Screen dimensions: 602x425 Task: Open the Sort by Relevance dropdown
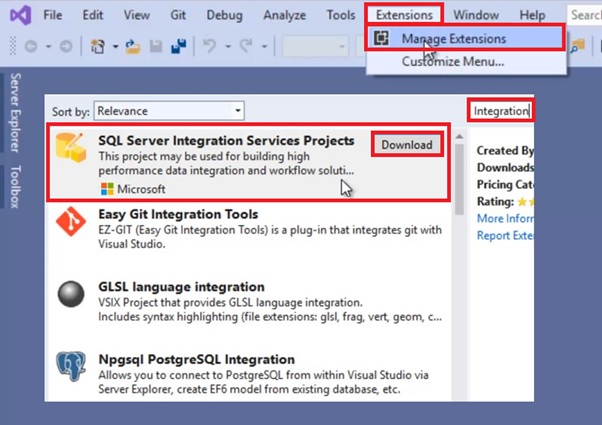[x=169, y=111]
